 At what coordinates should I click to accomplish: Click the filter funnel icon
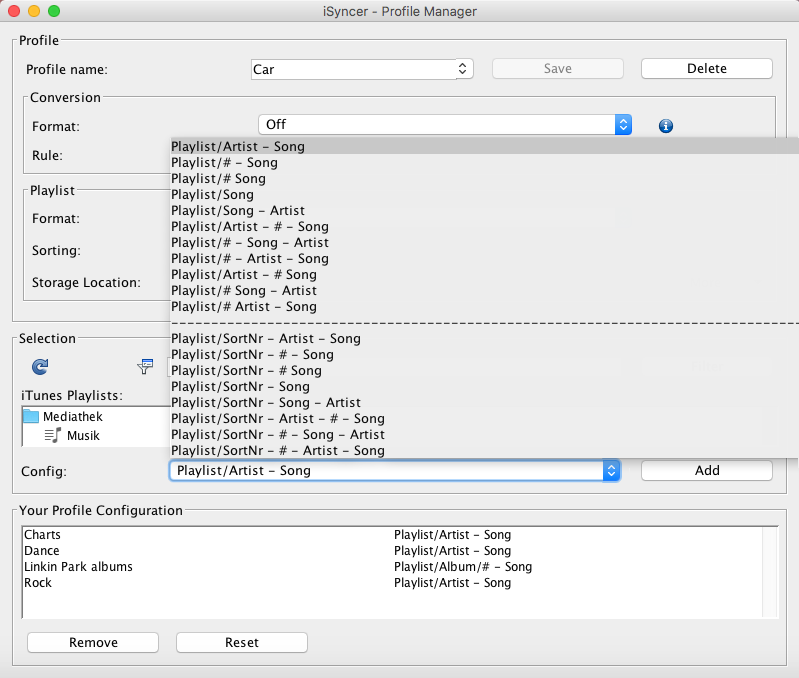[145, 366]
